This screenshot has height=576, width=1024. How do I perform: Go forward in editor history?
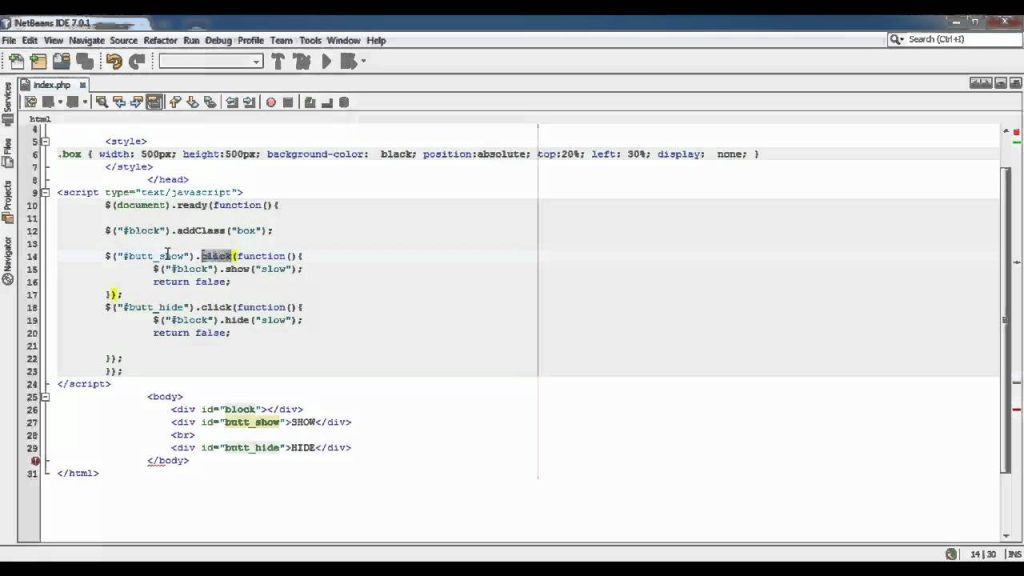click(72, 102)
